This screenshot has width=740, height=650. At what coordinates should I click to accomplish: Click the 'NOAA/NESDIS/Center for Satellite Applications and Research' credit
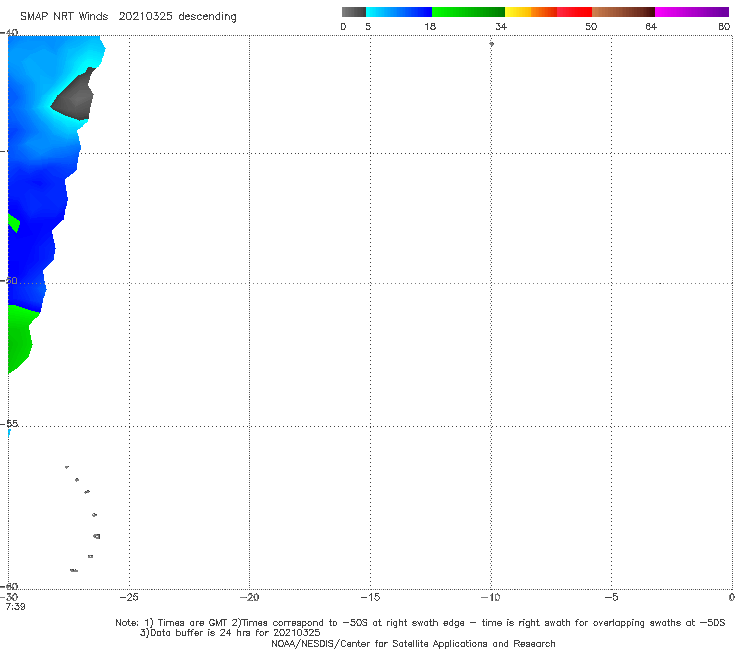(x=413, y=644)
